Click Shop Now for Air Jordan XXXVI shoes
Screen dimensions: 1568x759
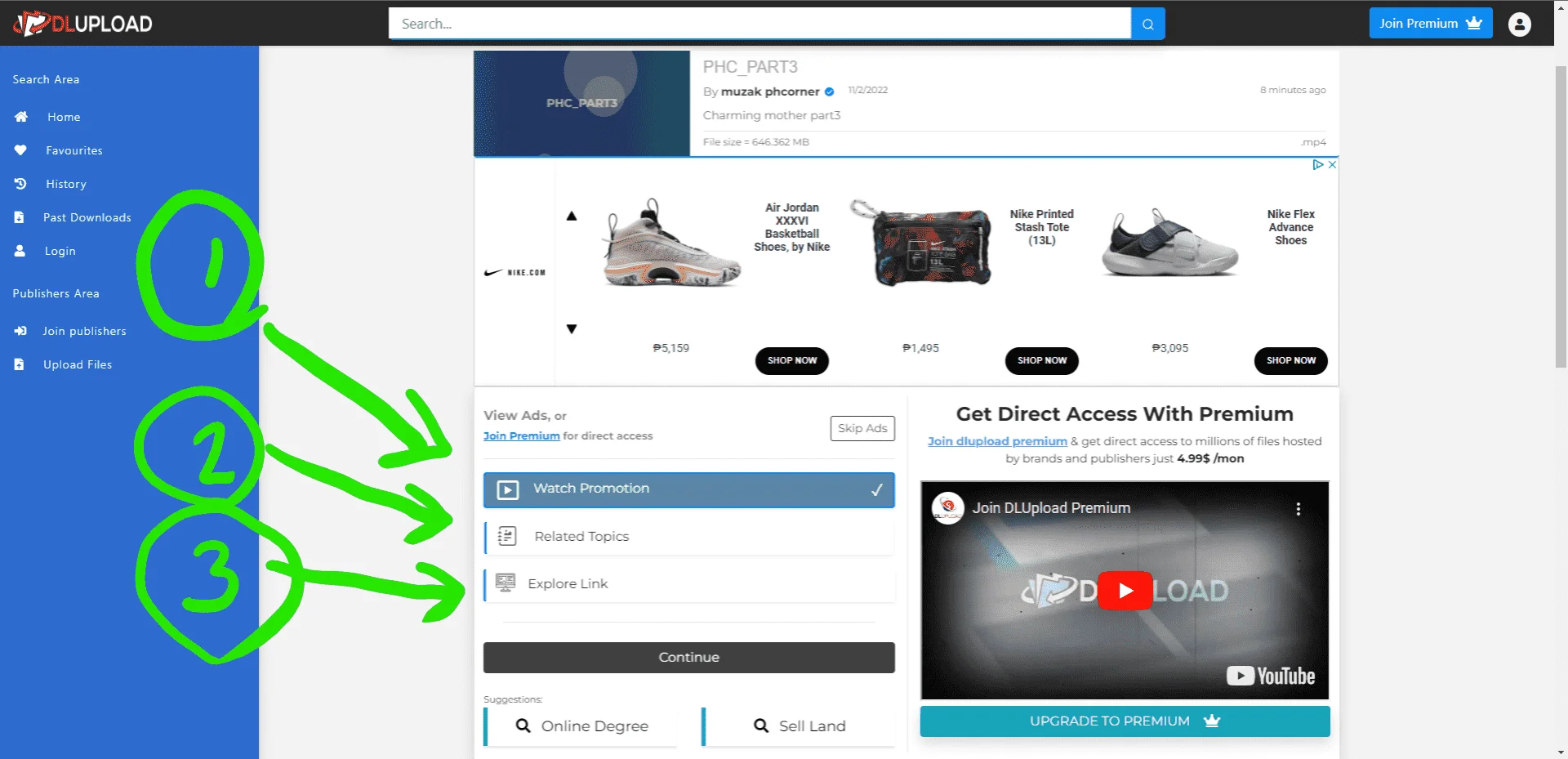(792, 360)
